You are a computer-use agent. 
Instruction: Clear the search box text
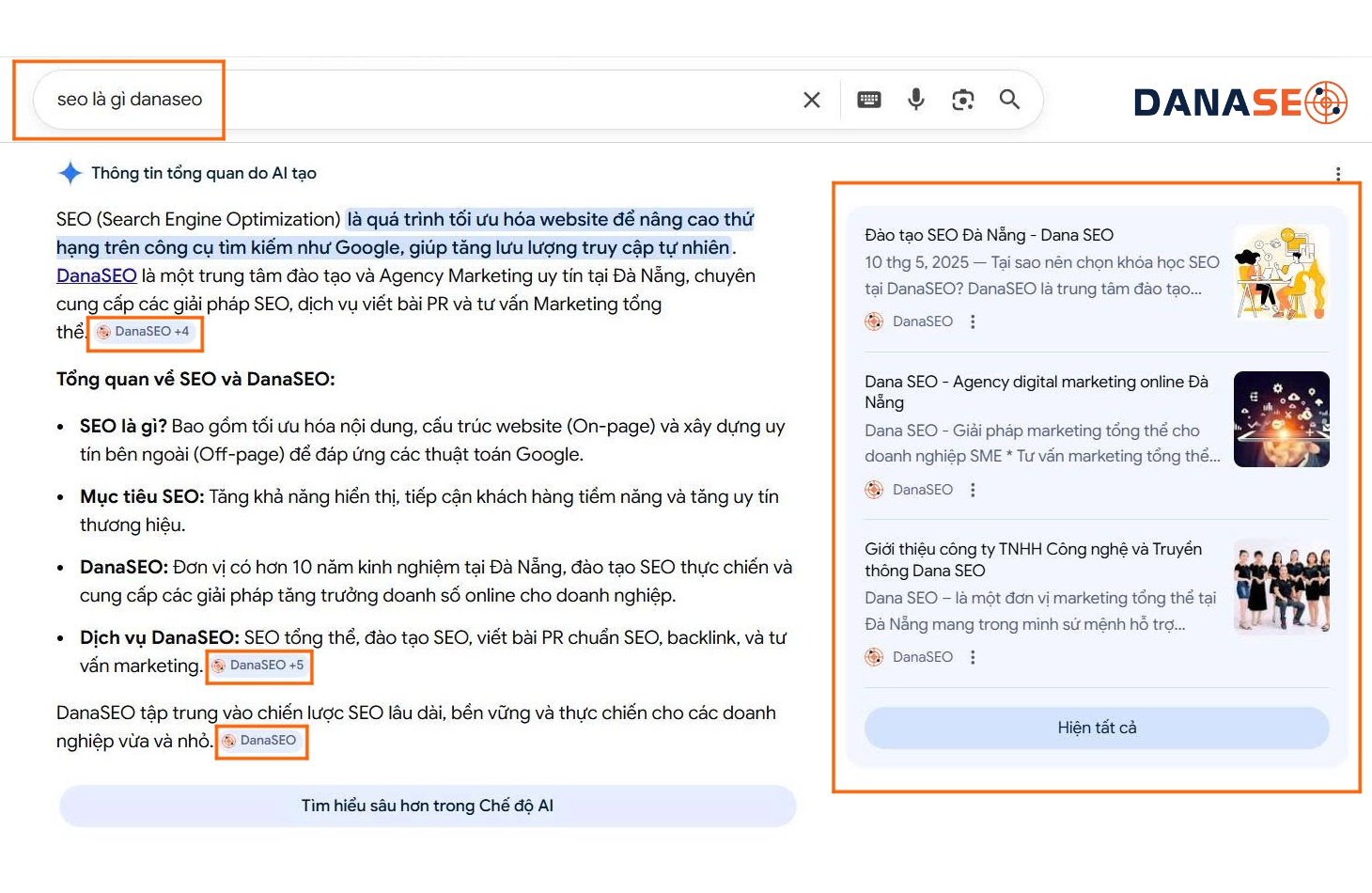812,100
